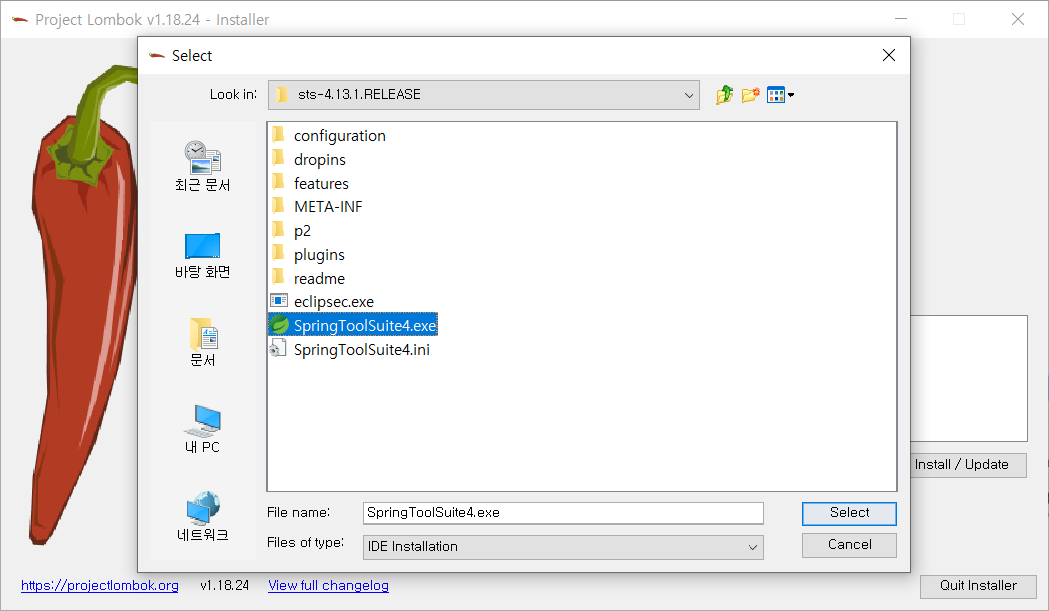Click the eclipsec.exe file icon
The width and height of the screenshot is (1049, 611).
279,301
